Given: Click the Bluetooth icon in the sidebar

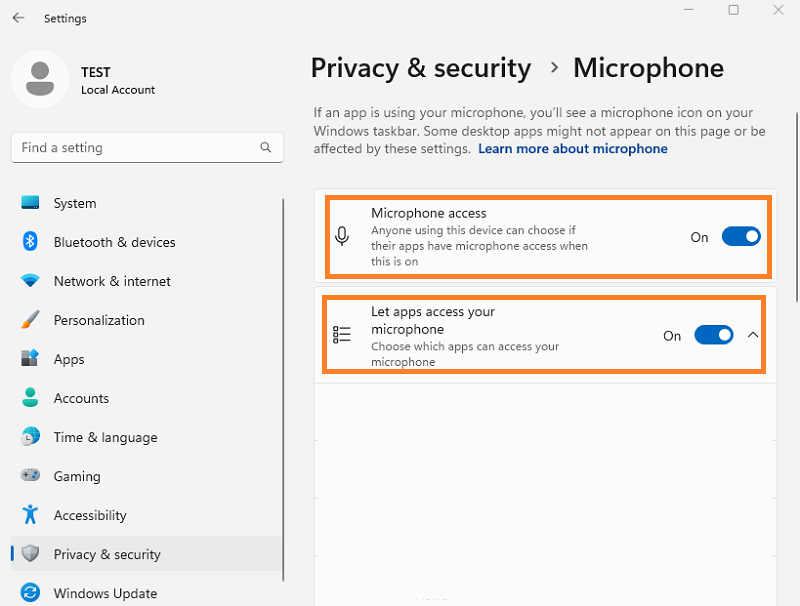Looking at the screenshot, I should click(x=30, y=241).
